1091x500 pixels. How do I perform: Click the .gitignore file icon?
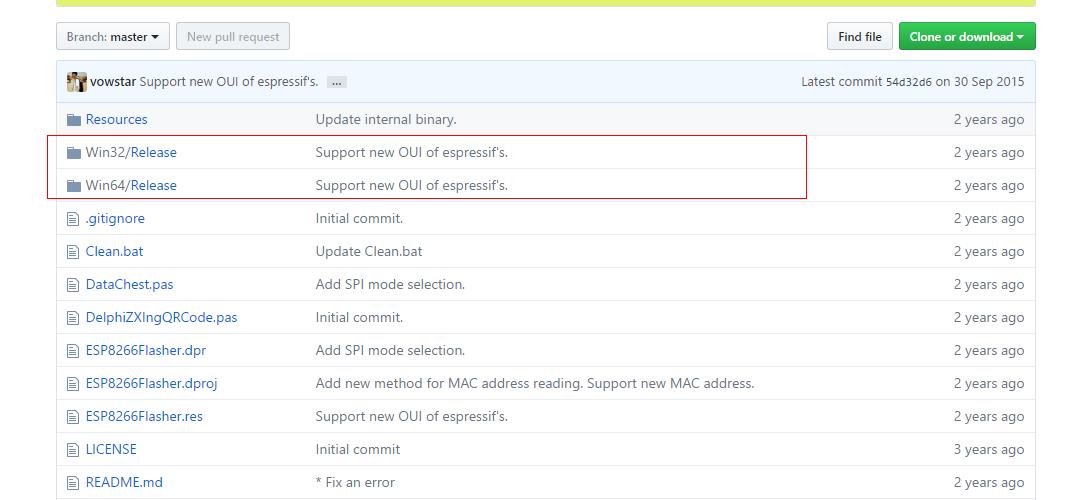[x=73, y=219]
